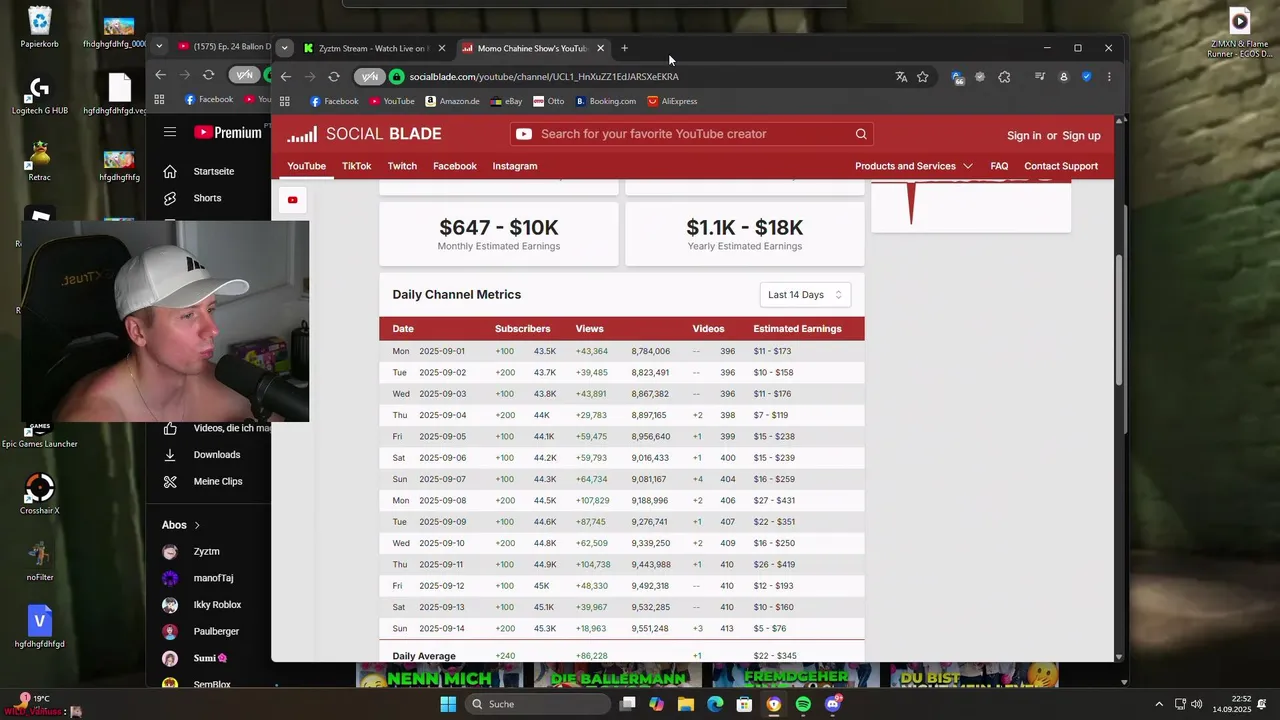The width and height of the screenshot is (1280, 720).
Task: Click the VPN badge in the address bar
Action: point(369,76)
